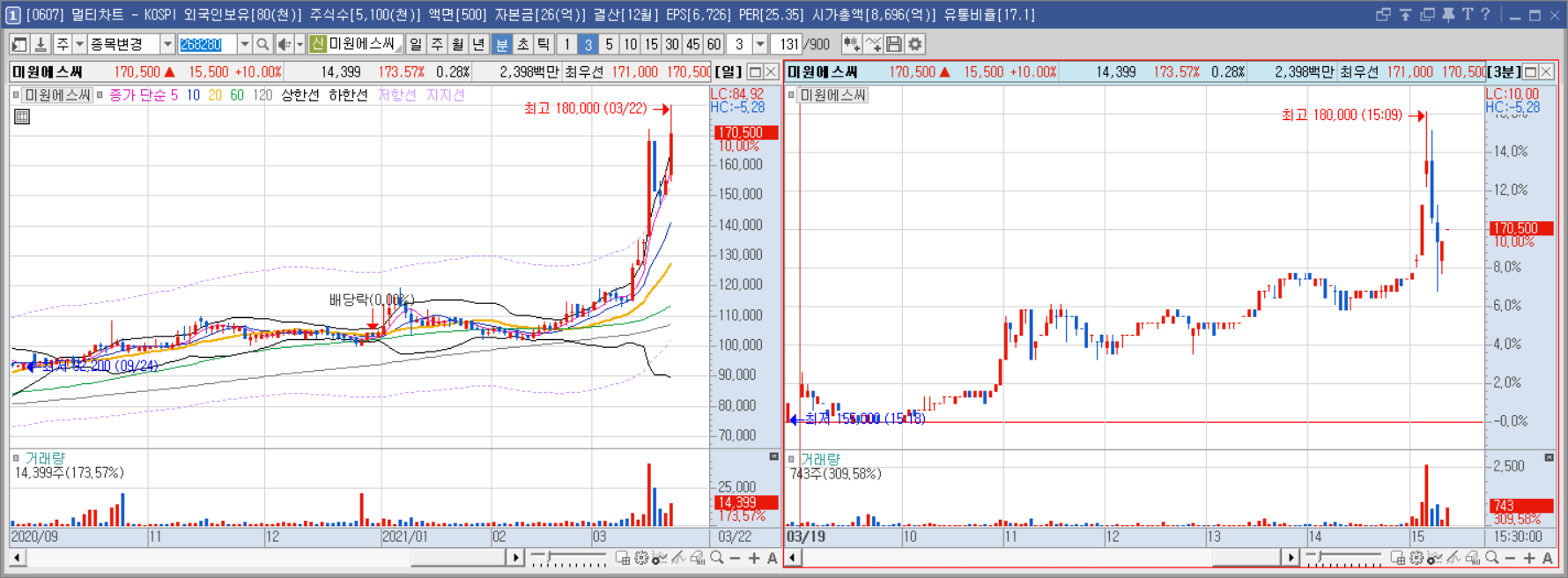Click the add-indicator chart icon on toolbar
This screenshot has width=1568, height=578.
pos(851,44)
